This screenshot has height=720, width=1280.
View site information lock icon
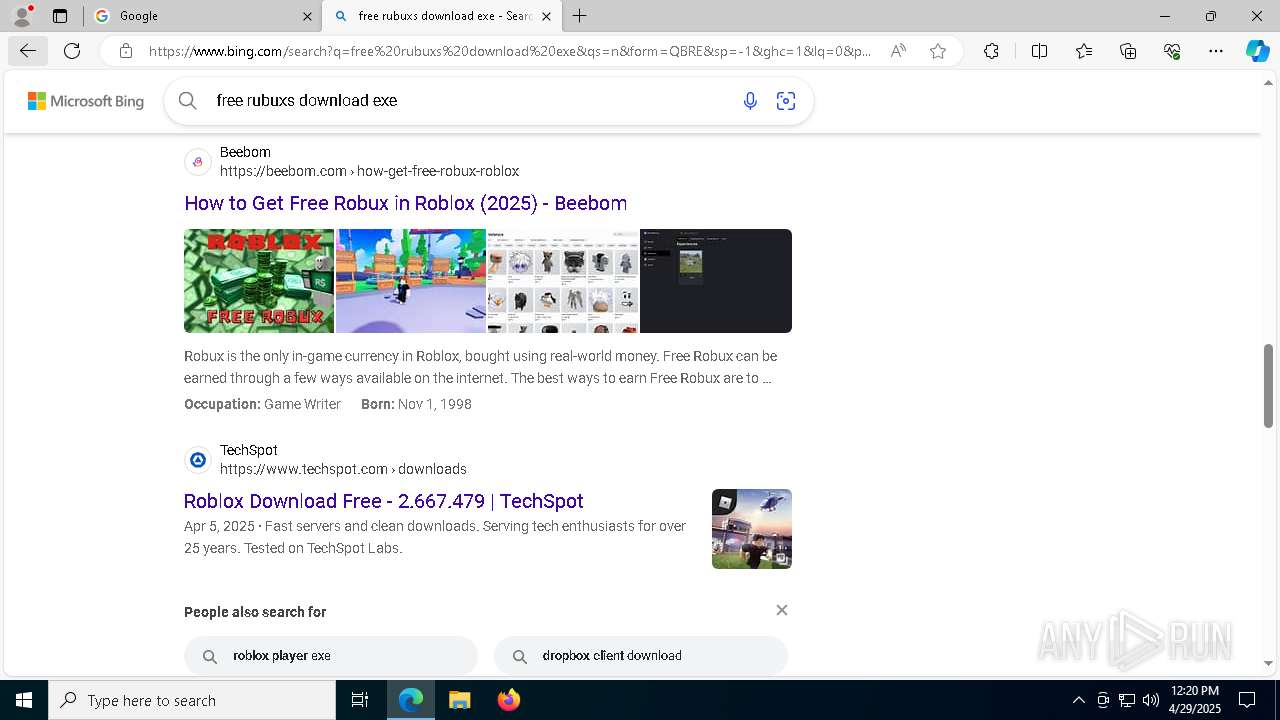point(126,51)
